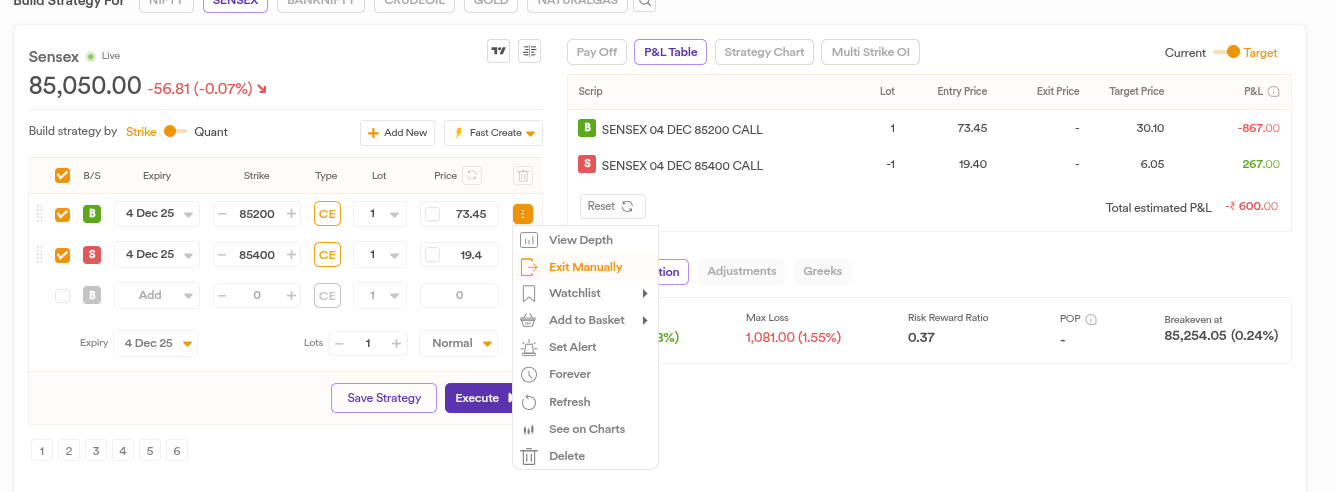Viewport: 1335px width, 492px height.
Task: Uncheck the 85200 buy leg checkbox
Action: (x=63, y=214)
